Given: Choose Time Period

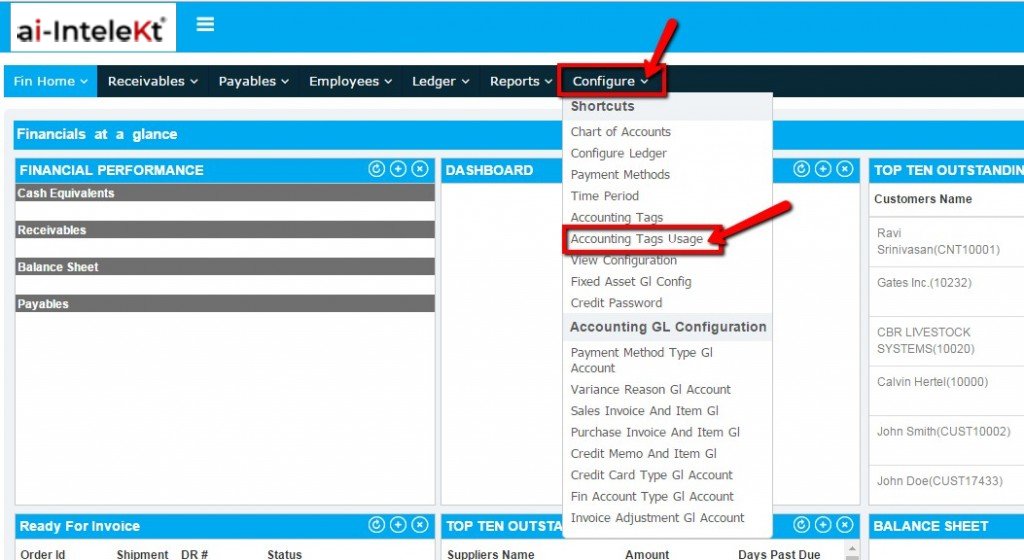Looking at the screenshot, I should click(x=604, y=196).
